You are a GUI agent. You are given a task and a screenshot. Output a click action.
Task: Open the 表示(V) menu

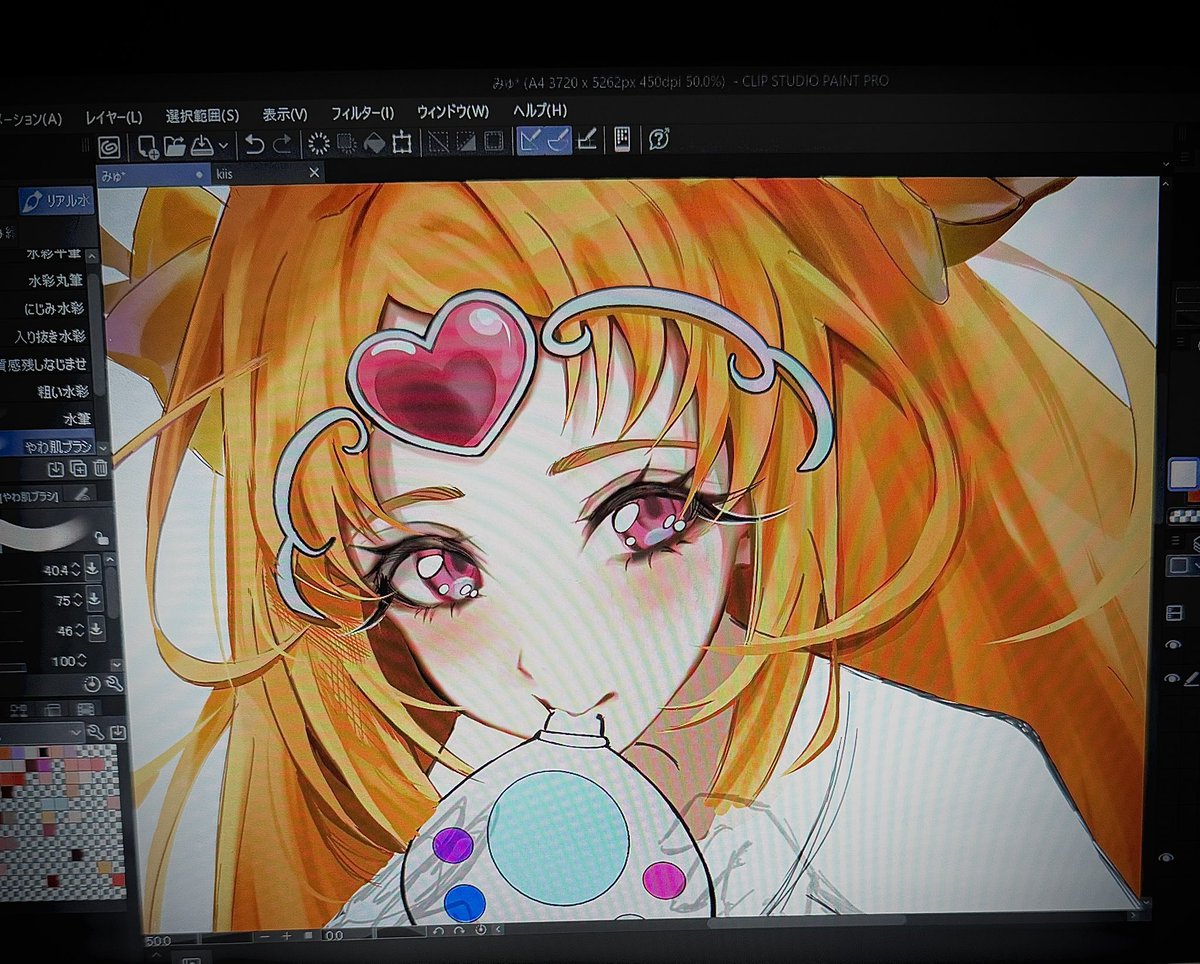pyautogui.click(x=285, y=114)
